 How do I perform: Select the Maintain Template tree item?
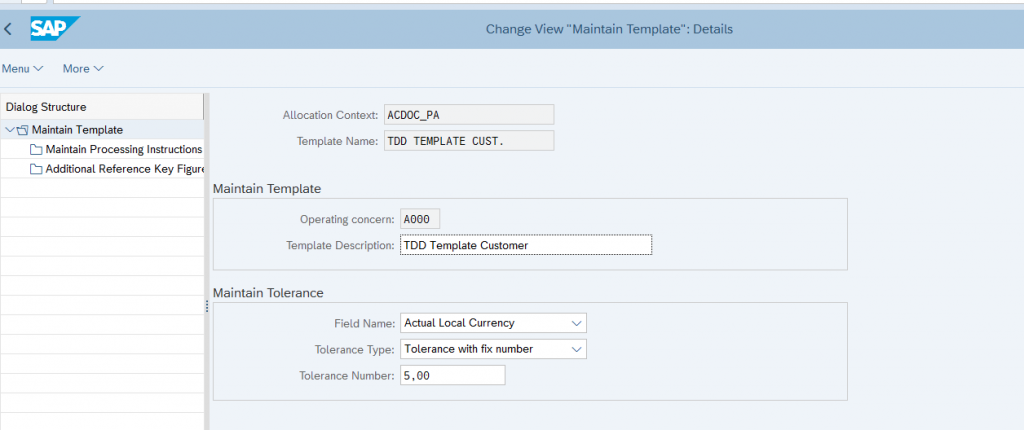coord(77,130)
